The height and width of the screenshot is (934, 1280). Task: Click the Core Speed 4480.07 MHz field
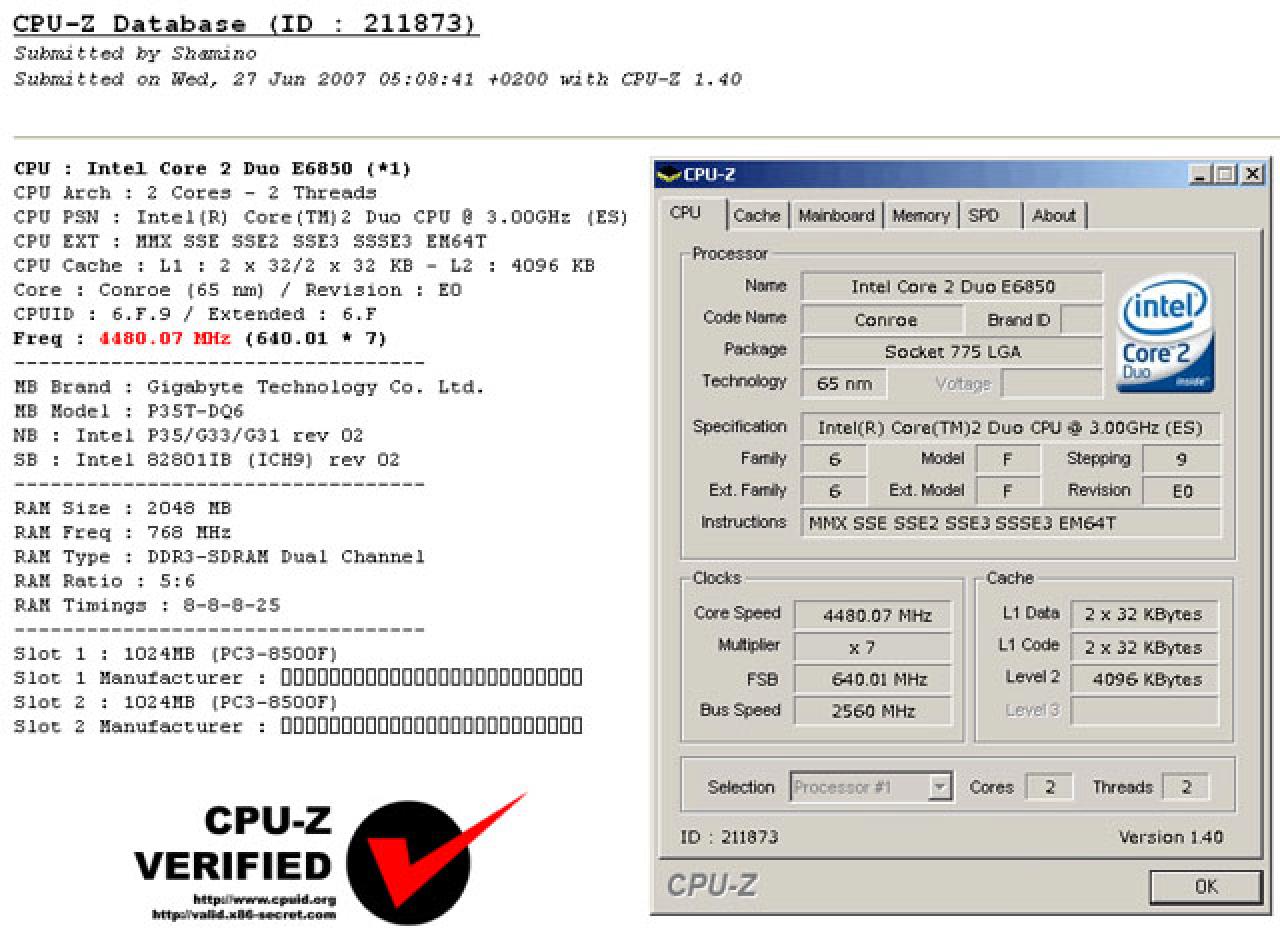click(873, 615)
